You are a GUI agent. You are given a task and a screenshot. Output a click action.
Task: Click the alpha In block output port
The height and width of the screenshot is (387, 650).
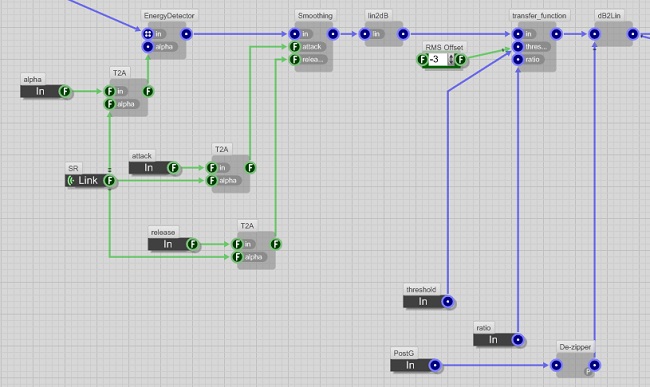[65, 91]
